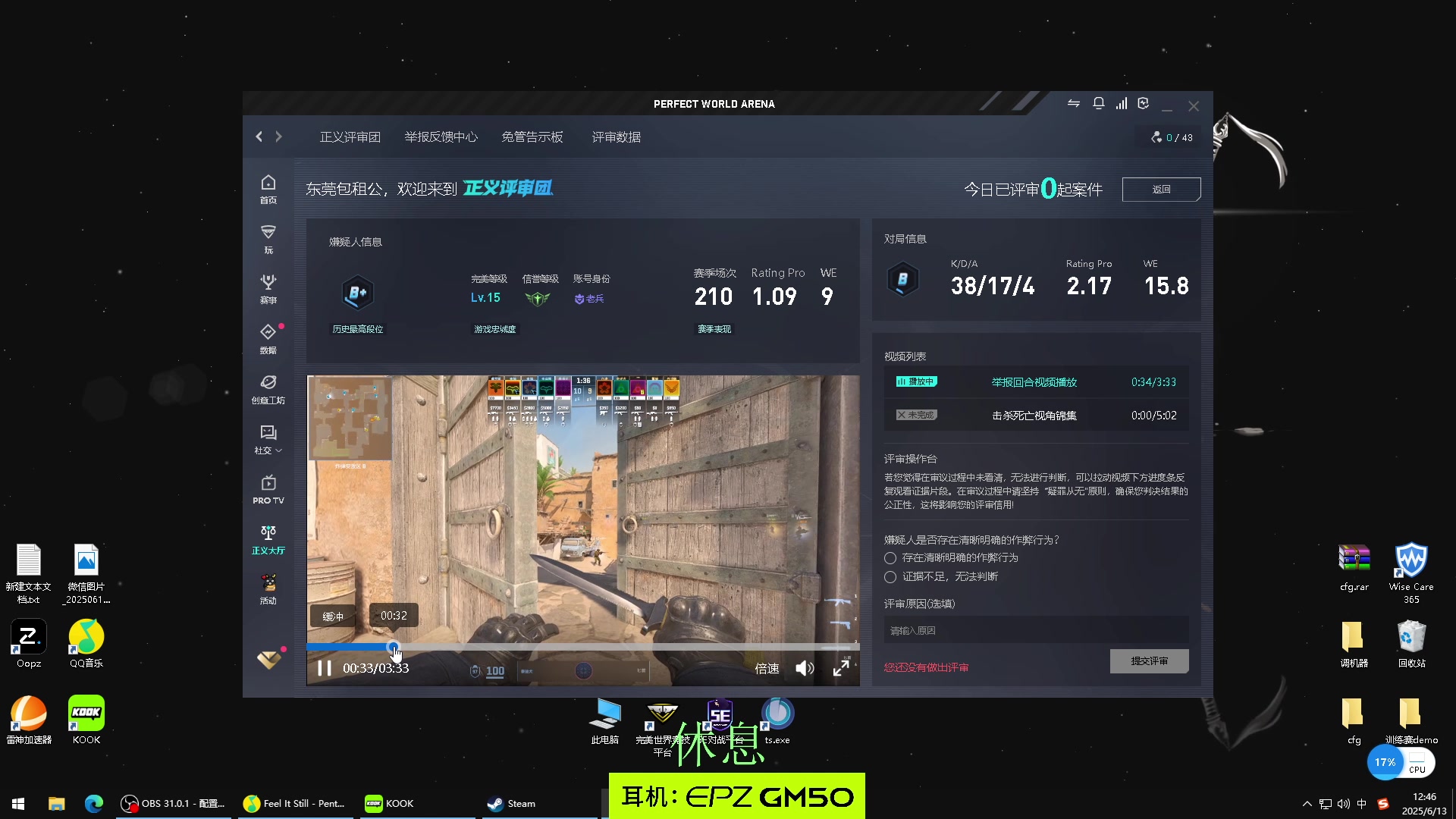Select the 回收站 recycle bin
The height and width of the screenshot is (819, 1456).
[x=1411, y=643]
